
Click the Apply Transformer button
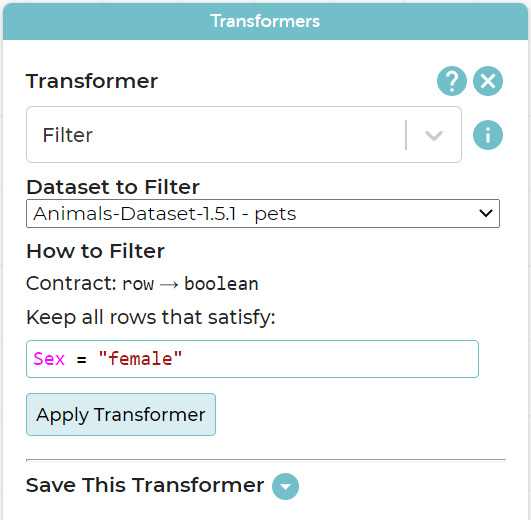click(121, 414)
